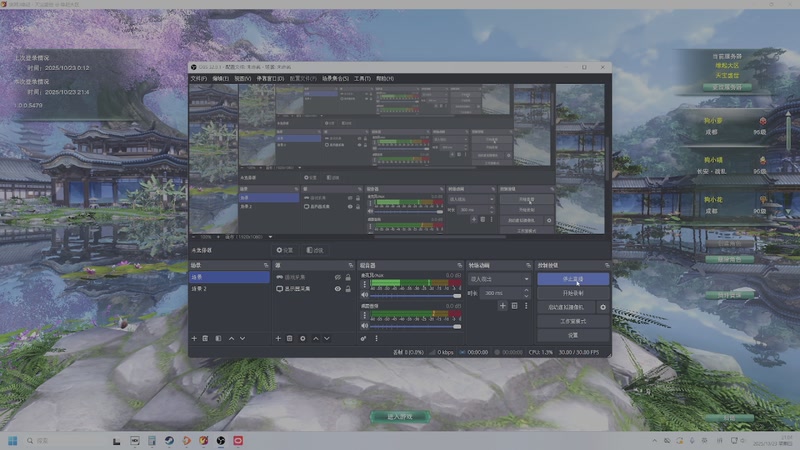The height and width of the screenshot is (450, 800).
Task: Pop out the Controls dock panel
Action: 607,265
